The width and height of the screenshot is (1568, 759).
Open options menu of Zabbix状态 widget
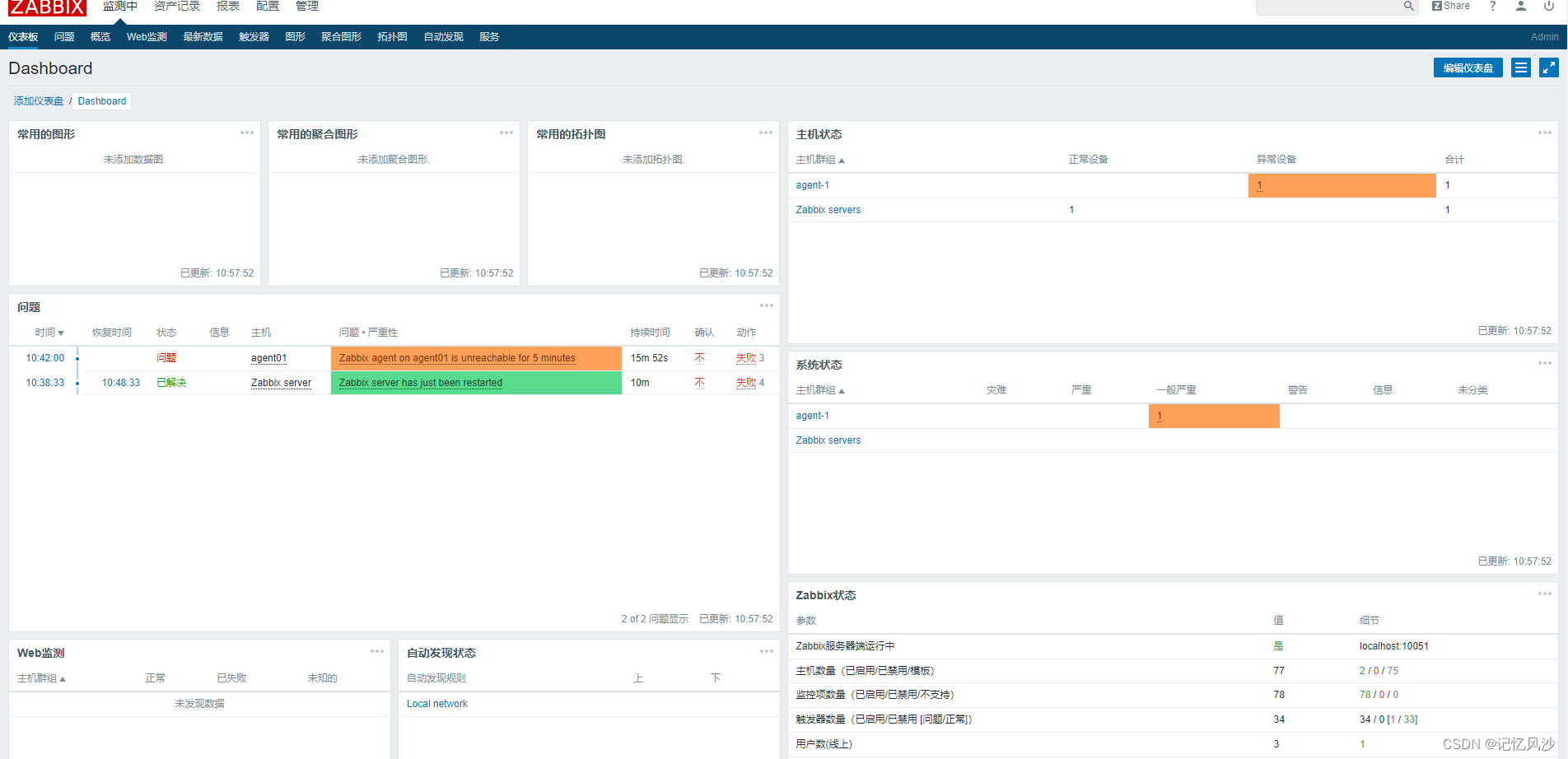click(x=1545, y=594)
